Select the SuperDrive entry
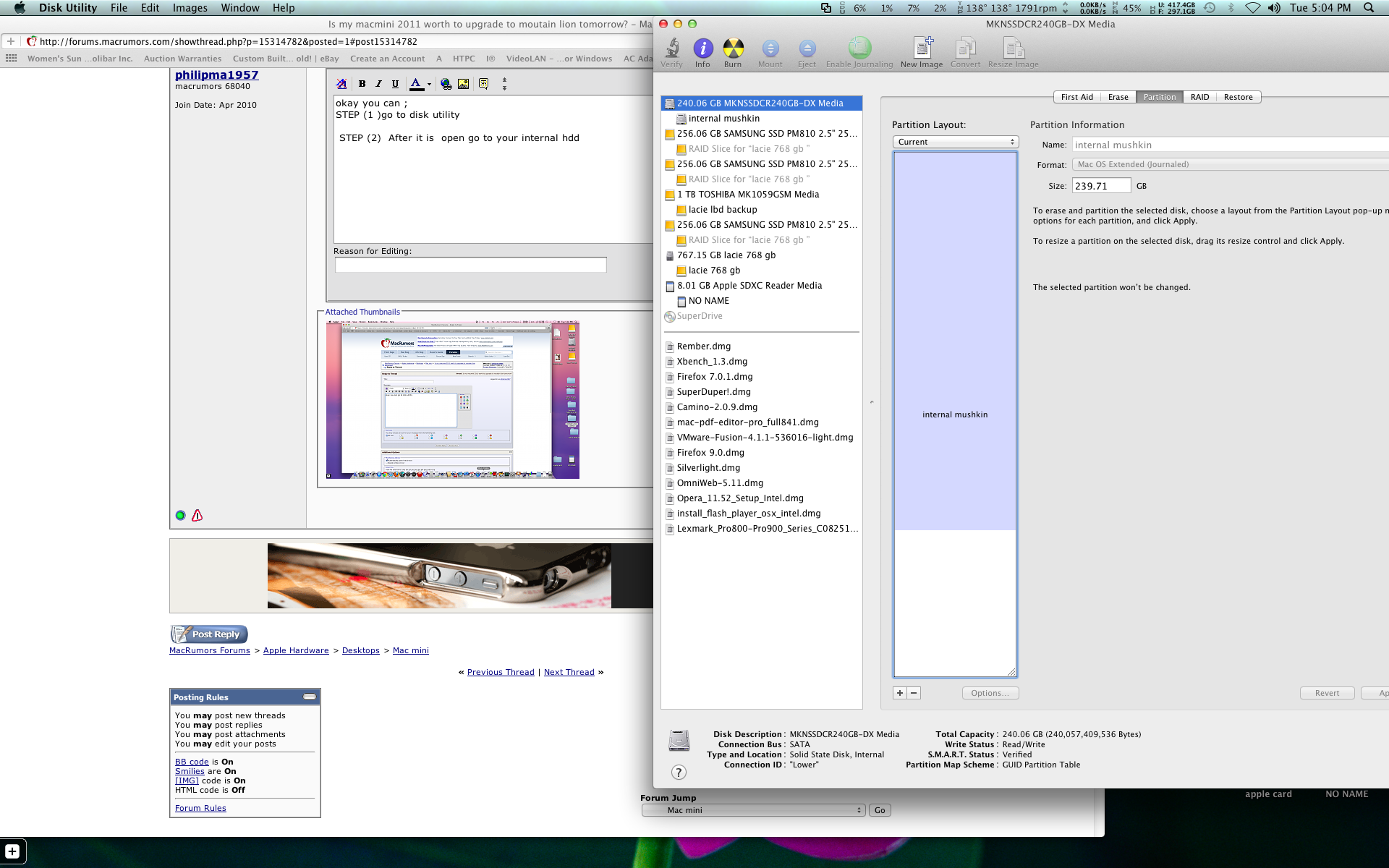The image size is (1389, 868). tap(761, 316)
